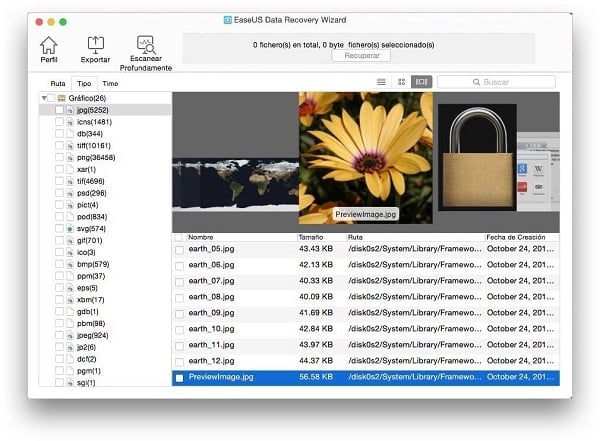The height and width of the screenshot is (441, 600).
Task: Check the jpg(5252) checkbox
Action: click(59, 110)
